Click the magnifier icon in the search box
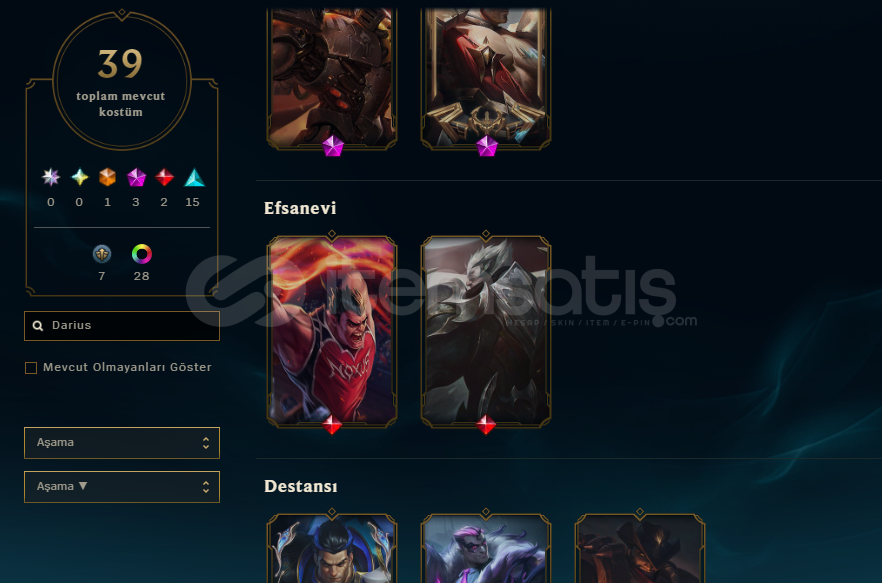Viewport: 882px width, 583px height. click(x=38, y=325)
